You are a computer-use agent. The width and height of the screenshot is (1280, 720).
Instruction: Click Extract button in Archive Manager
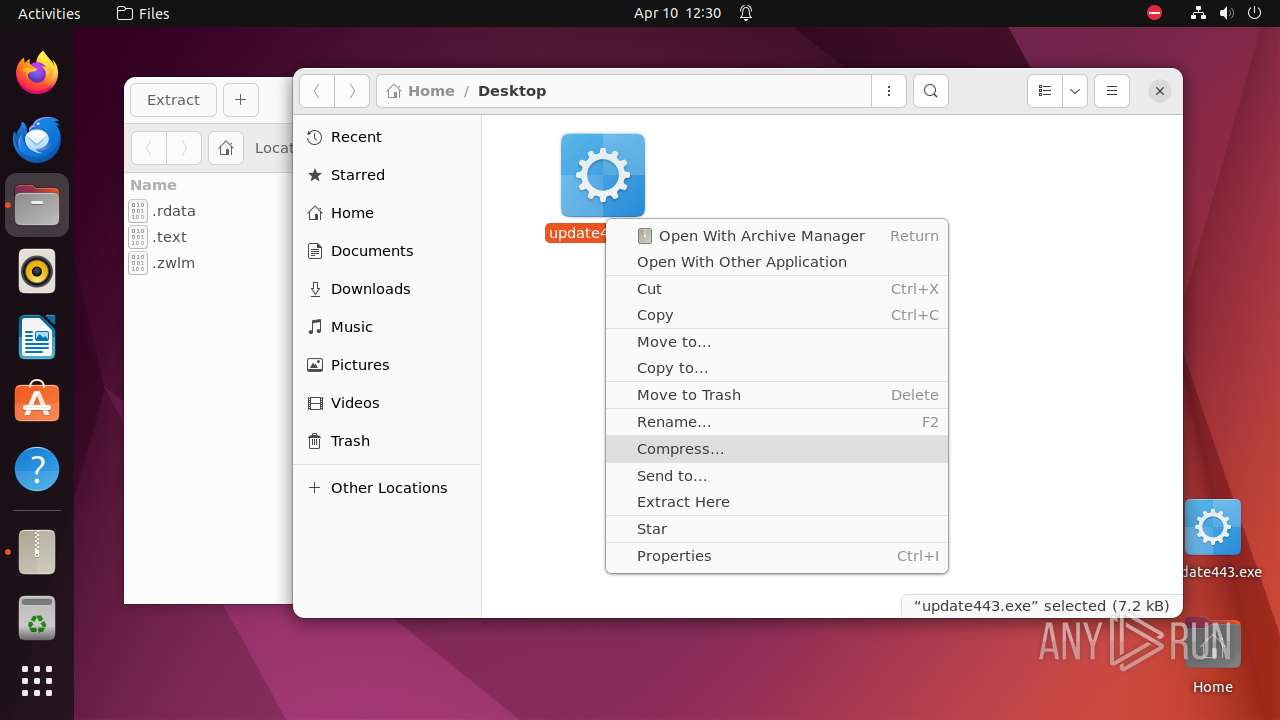click(173, 100)
